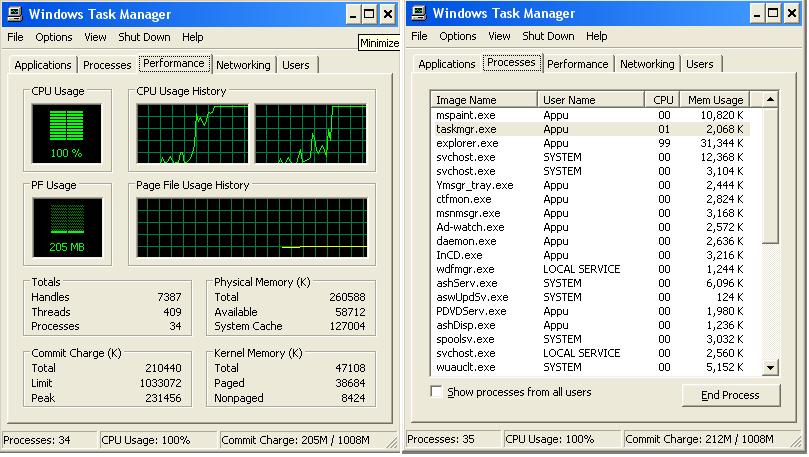Select msnmsgr.exe process row

pyautogui.click(x=590, y=213)
